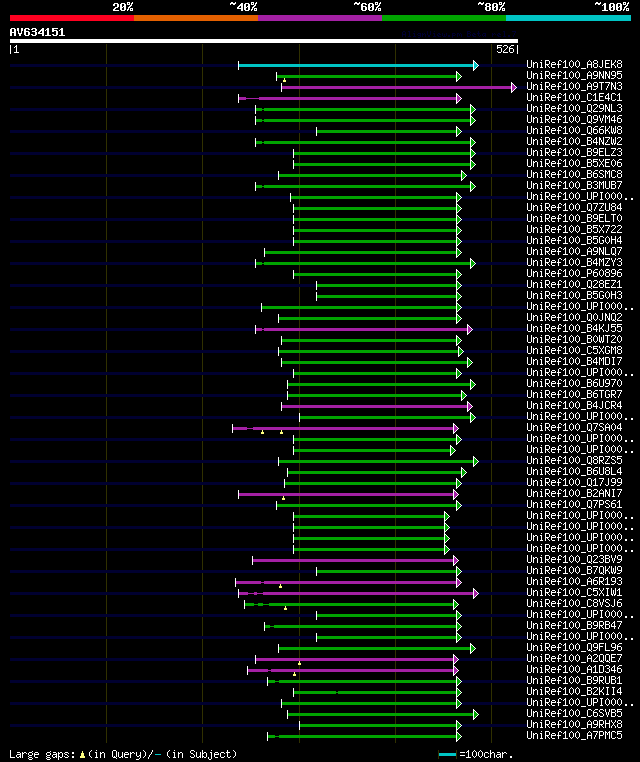This screenshot has height=762, width=640.
Task: Click the UniRef100_C8VSJ6 hit name
Action: [574, 604]
